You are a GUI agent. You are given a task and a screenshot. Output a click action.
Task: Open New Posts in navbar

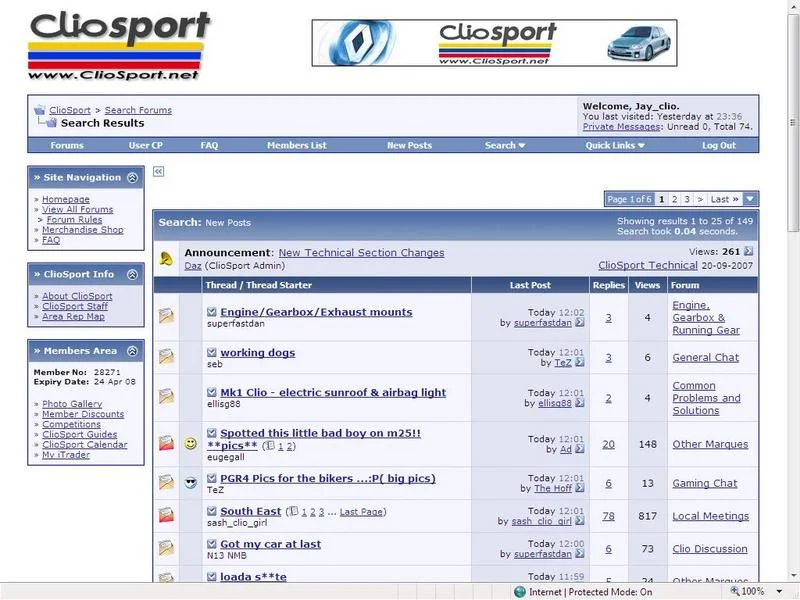(x=409, y=145)
